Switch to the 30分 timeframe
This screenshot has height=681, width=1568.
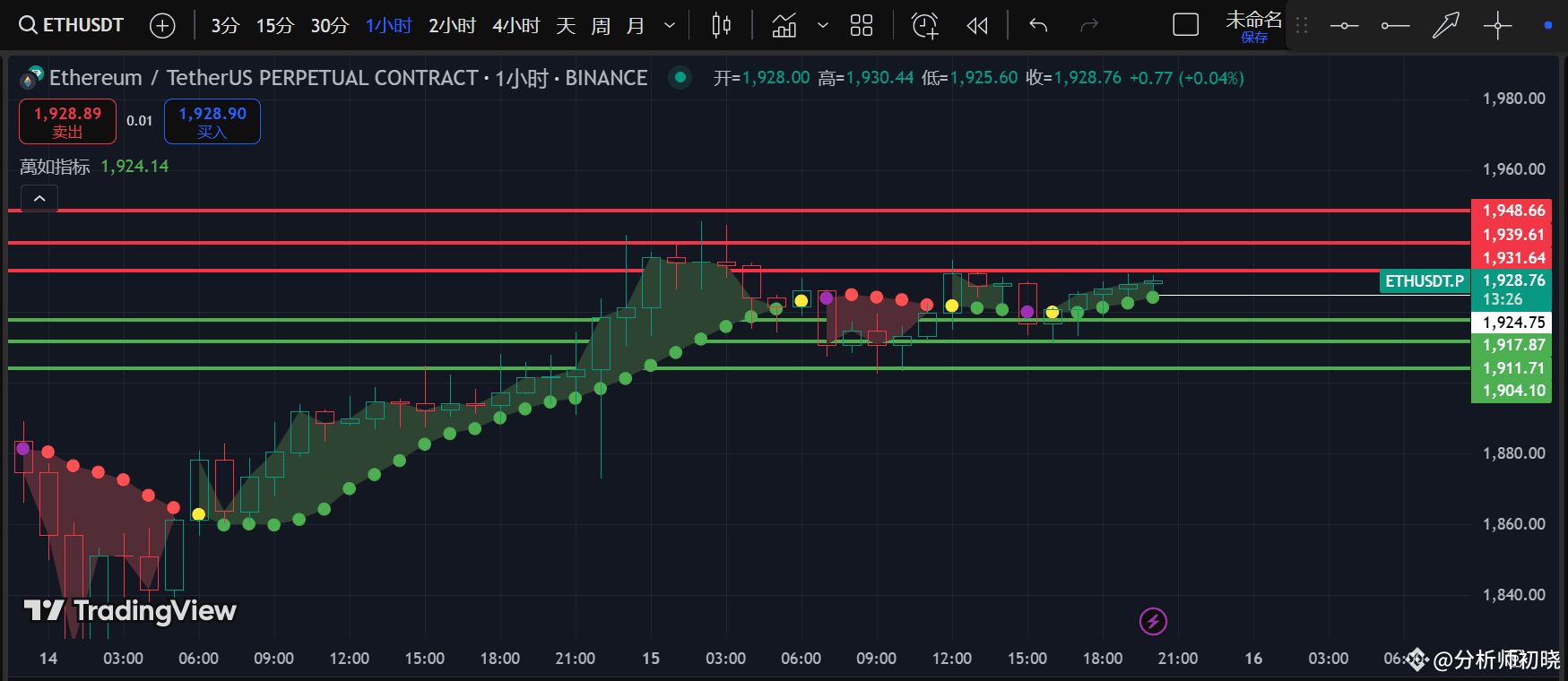click(329, 26)
